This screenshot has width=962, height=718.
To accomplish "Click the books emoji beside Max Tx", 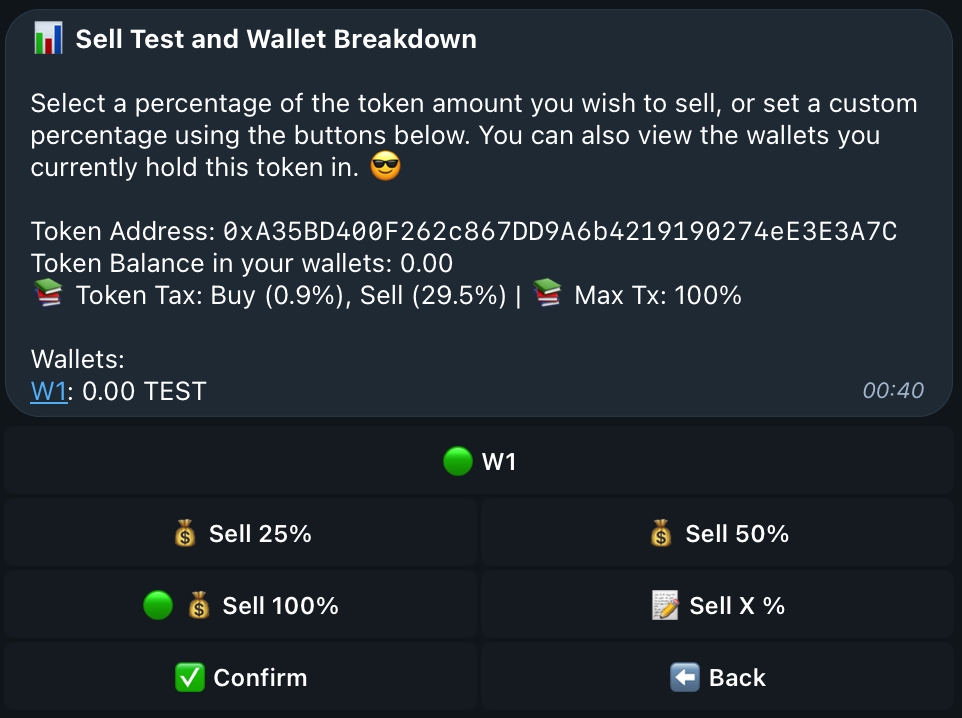I will 547,295.
